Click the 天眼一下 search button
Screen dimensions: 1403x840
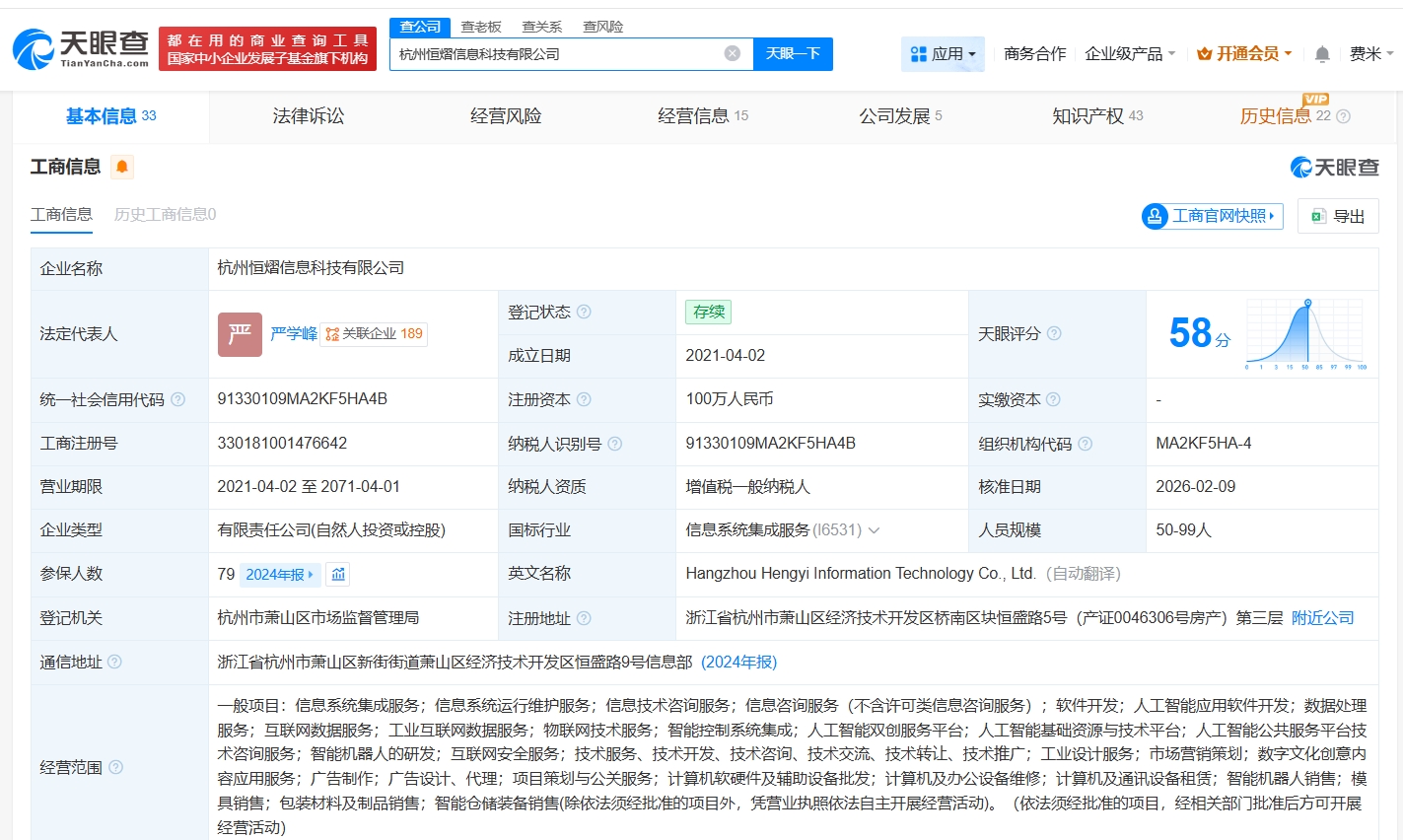click(793, 53)
